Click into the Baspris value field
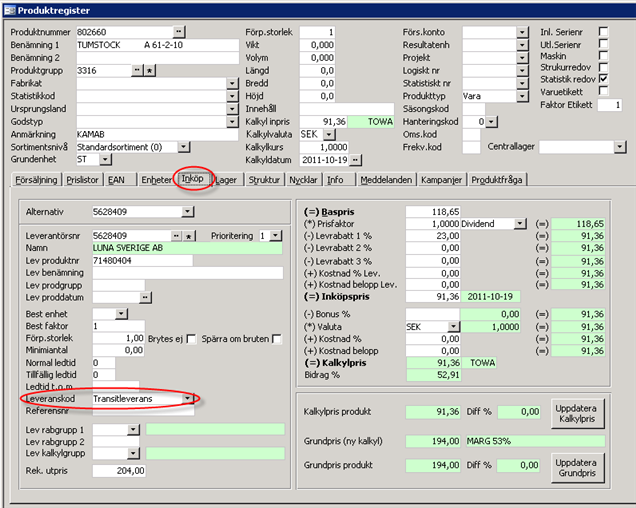 pyautogui.click(x=432, y=211)
